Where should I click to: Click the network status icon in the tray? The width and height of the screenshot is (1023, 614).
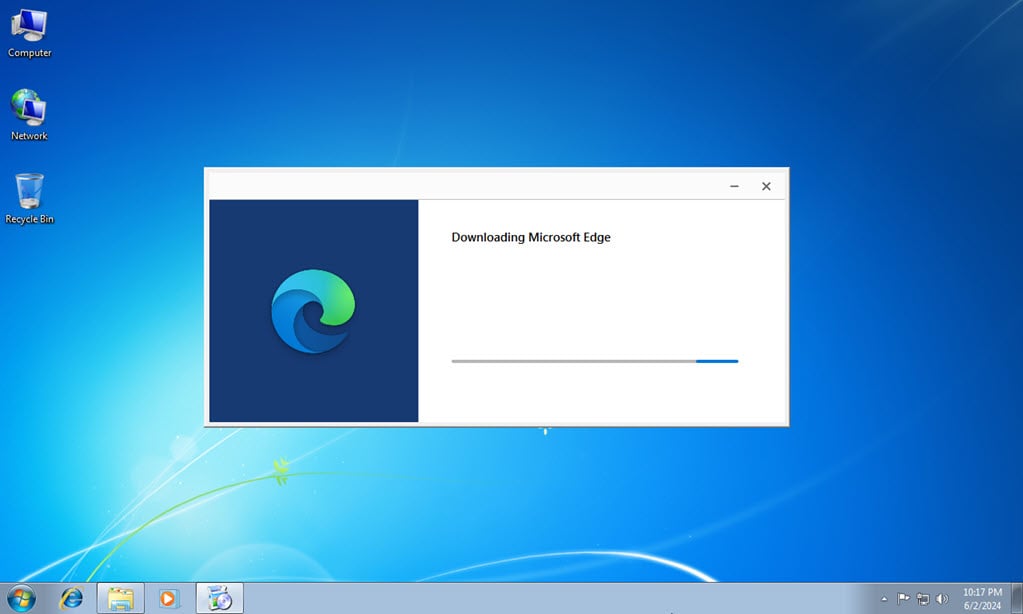(921, 599)
